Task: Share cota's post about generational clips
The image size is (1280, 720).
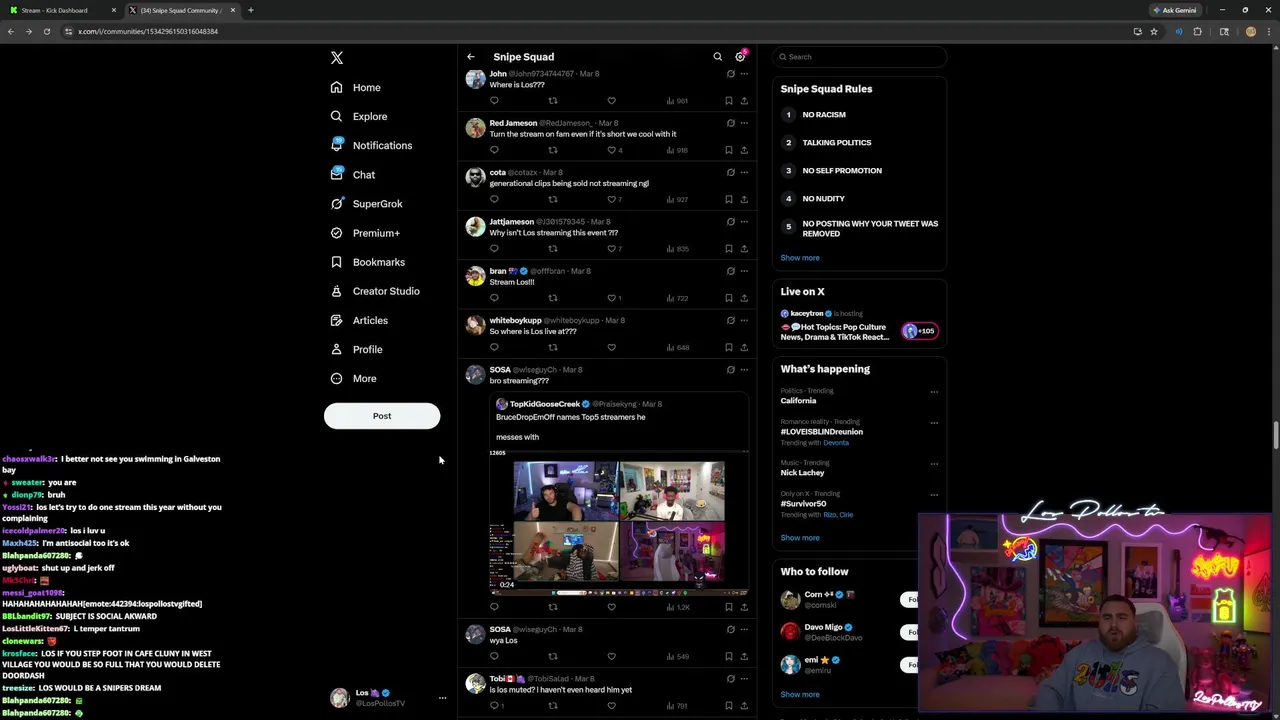Action: (x=744, y=199)
